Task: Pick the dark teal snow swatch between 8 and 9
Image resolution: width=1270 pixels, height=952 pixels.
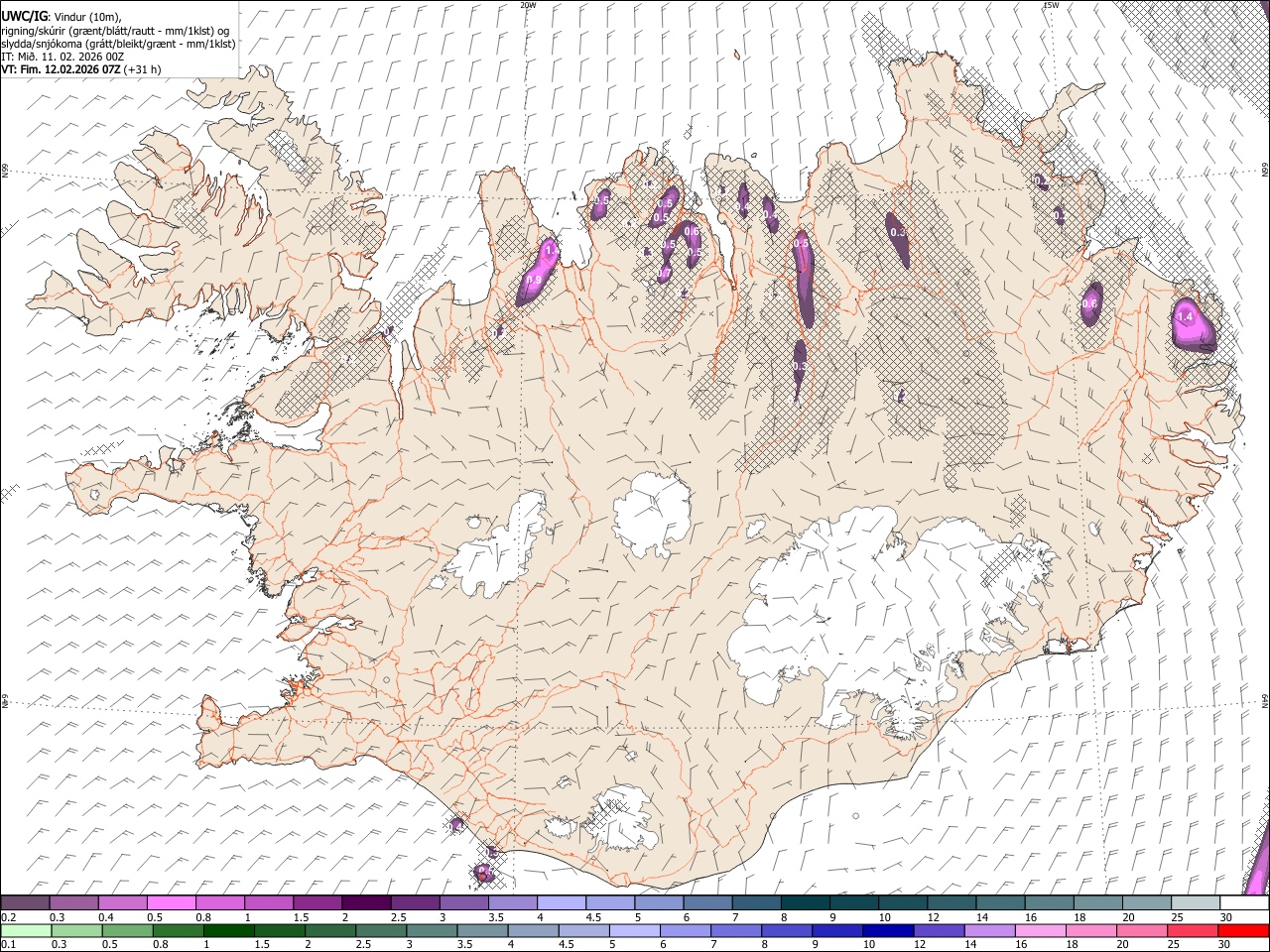Action: coord(806,902)
